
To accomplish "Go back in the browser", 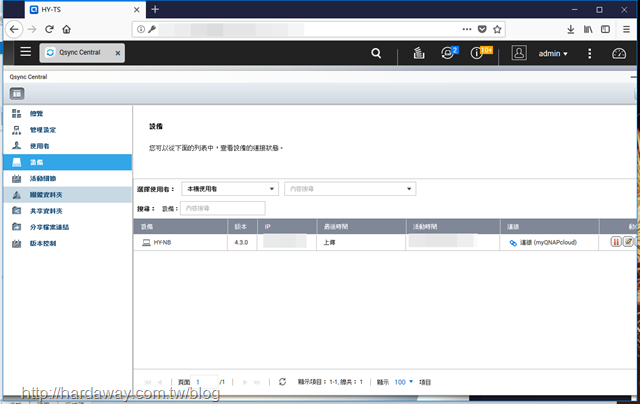I will (x=14, y=29).
